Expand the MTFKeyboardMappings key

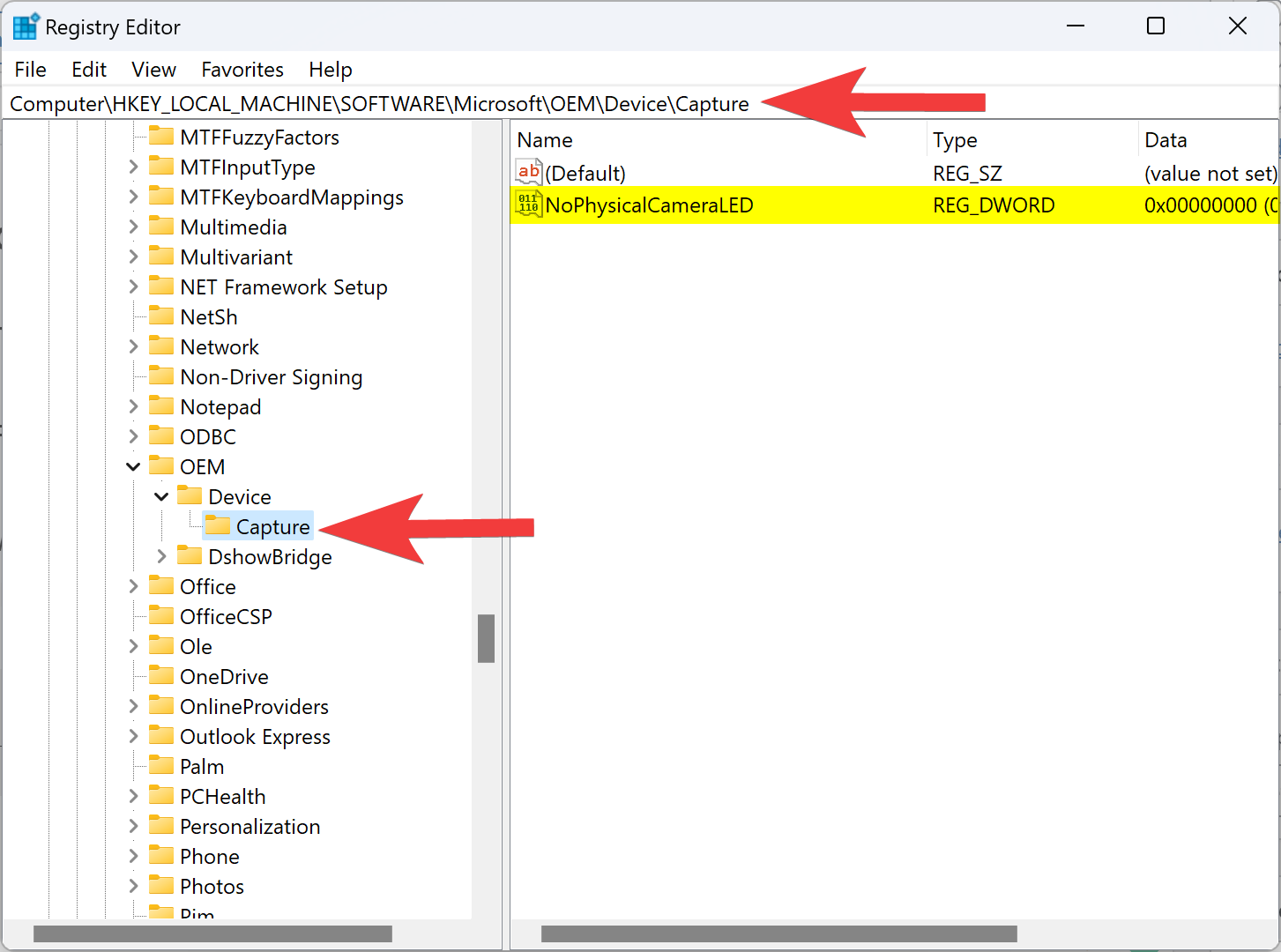pyautogui.click(x=133, y=197)
